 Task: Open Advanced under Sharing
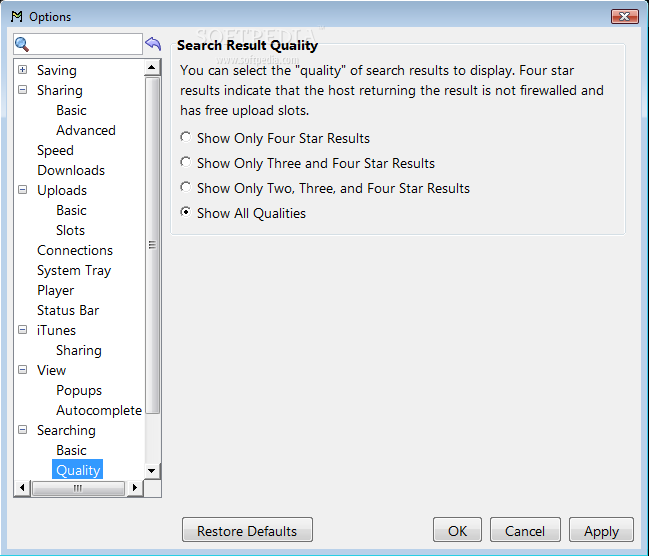coord(86,130)
